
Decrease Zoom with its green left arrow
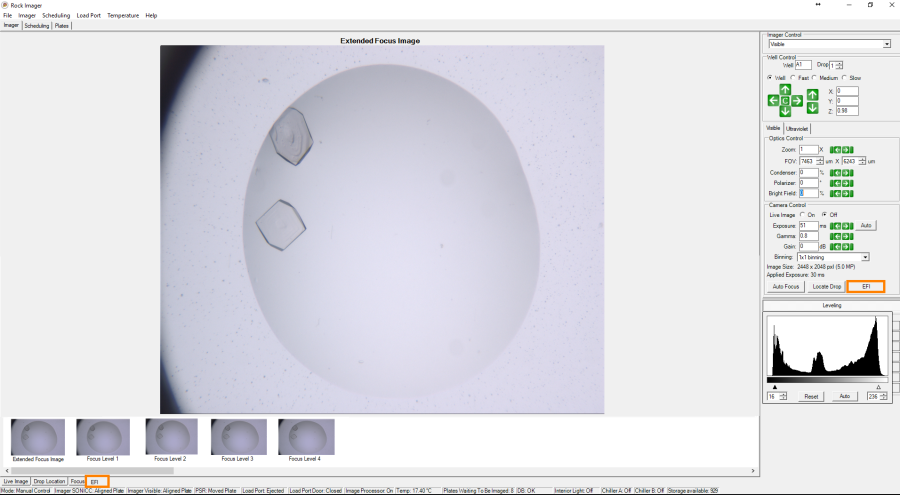coord(836,150)
